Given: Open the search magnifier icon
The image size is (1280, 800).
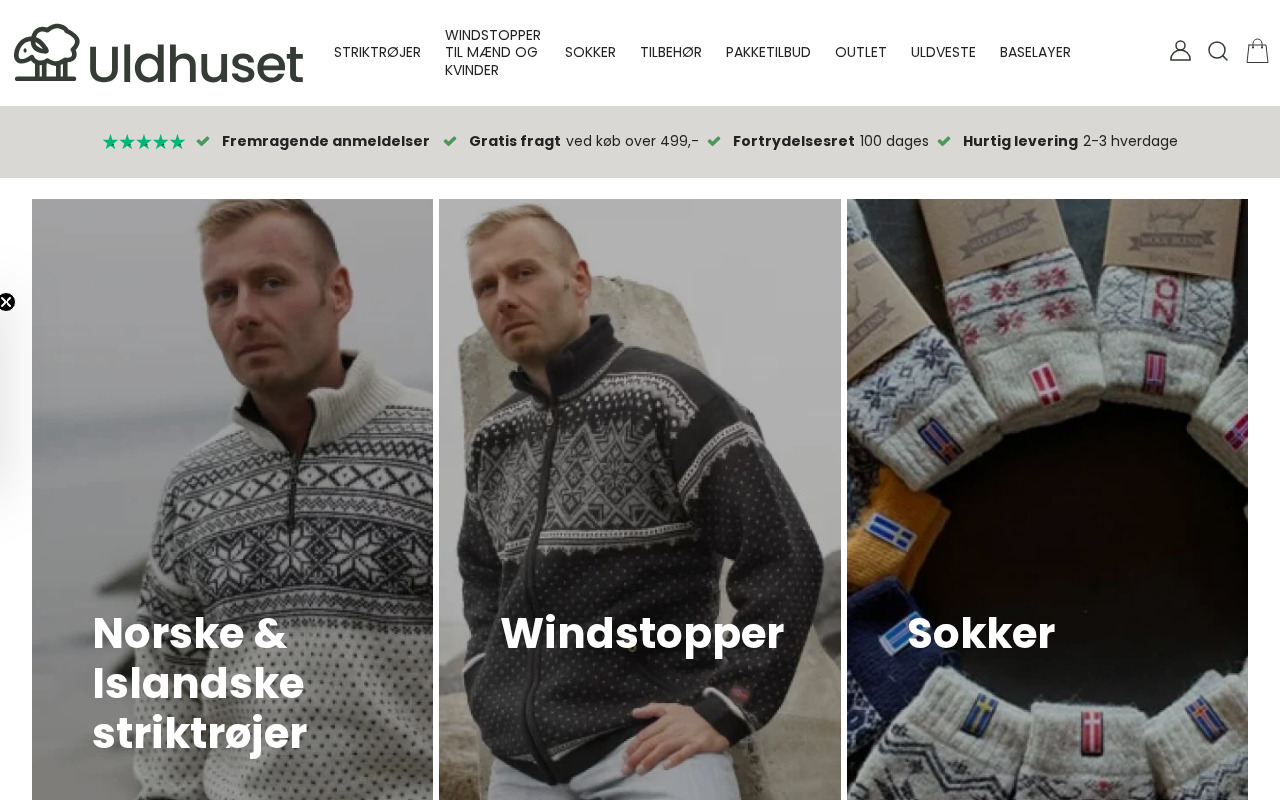Looking at the screenshot, I should point(1218,51).
